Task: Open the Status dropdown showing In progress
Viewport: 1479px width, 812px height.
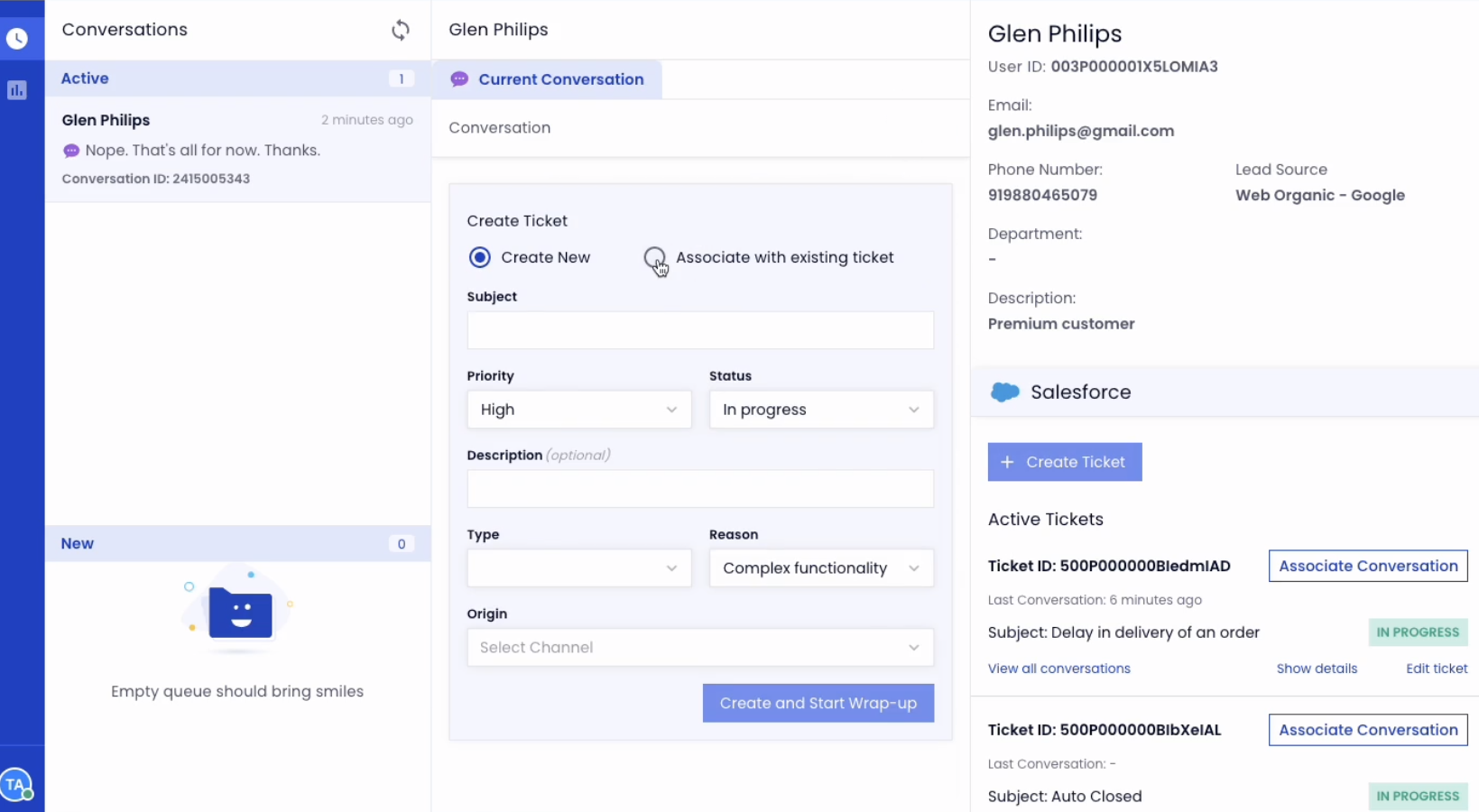Action: 821,410
